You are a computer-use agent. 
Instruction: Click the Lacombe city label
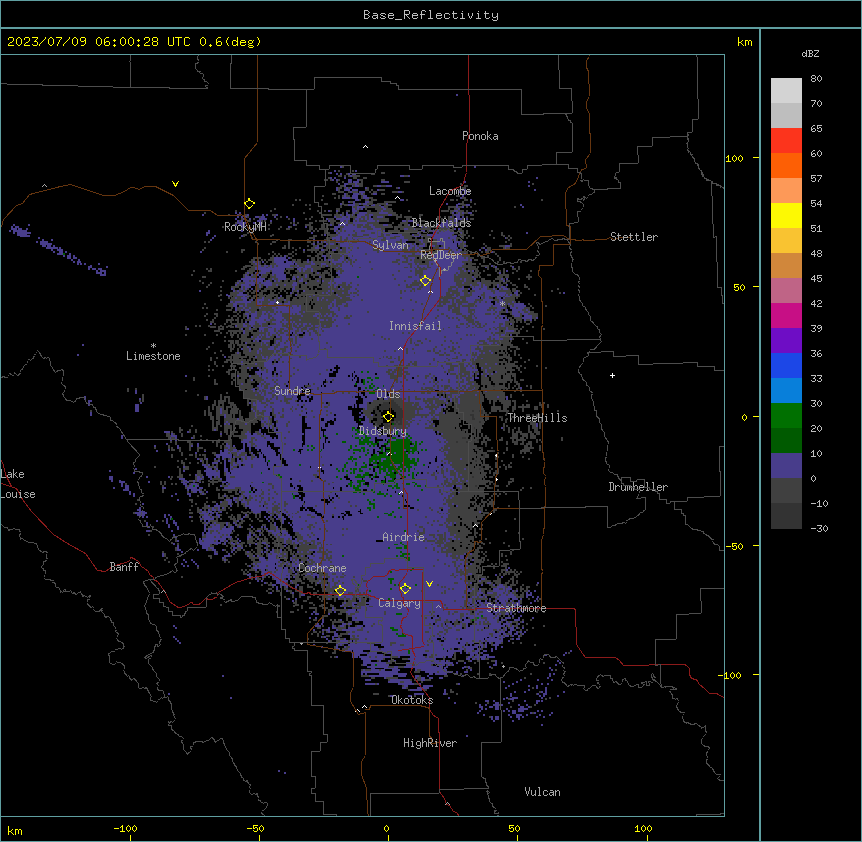[450, 191]
